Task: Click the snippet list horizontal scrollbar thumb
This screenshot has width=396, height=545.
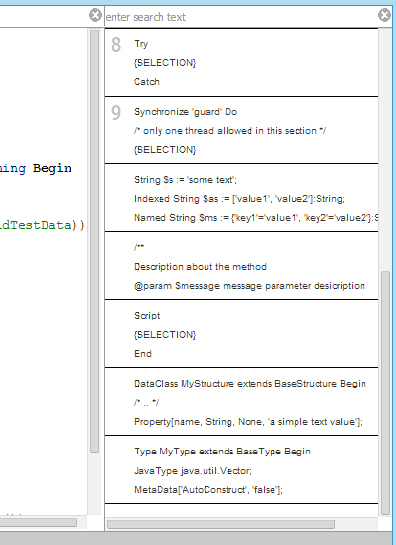Action: [x=221, y=524]
